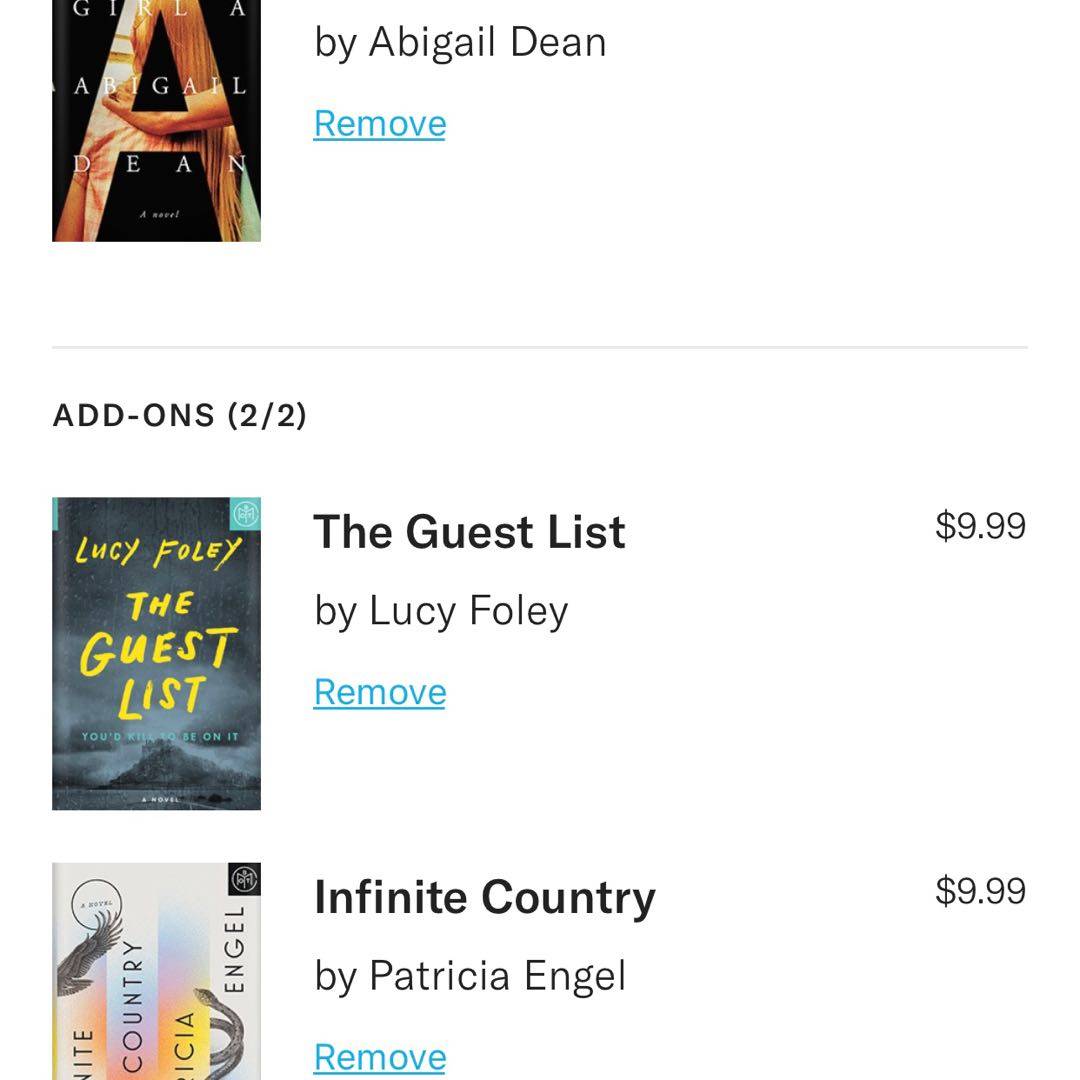Click the black badge icon on Infinite Country cover
This screenshot has height=1080, width=1080.
(244, 879)
